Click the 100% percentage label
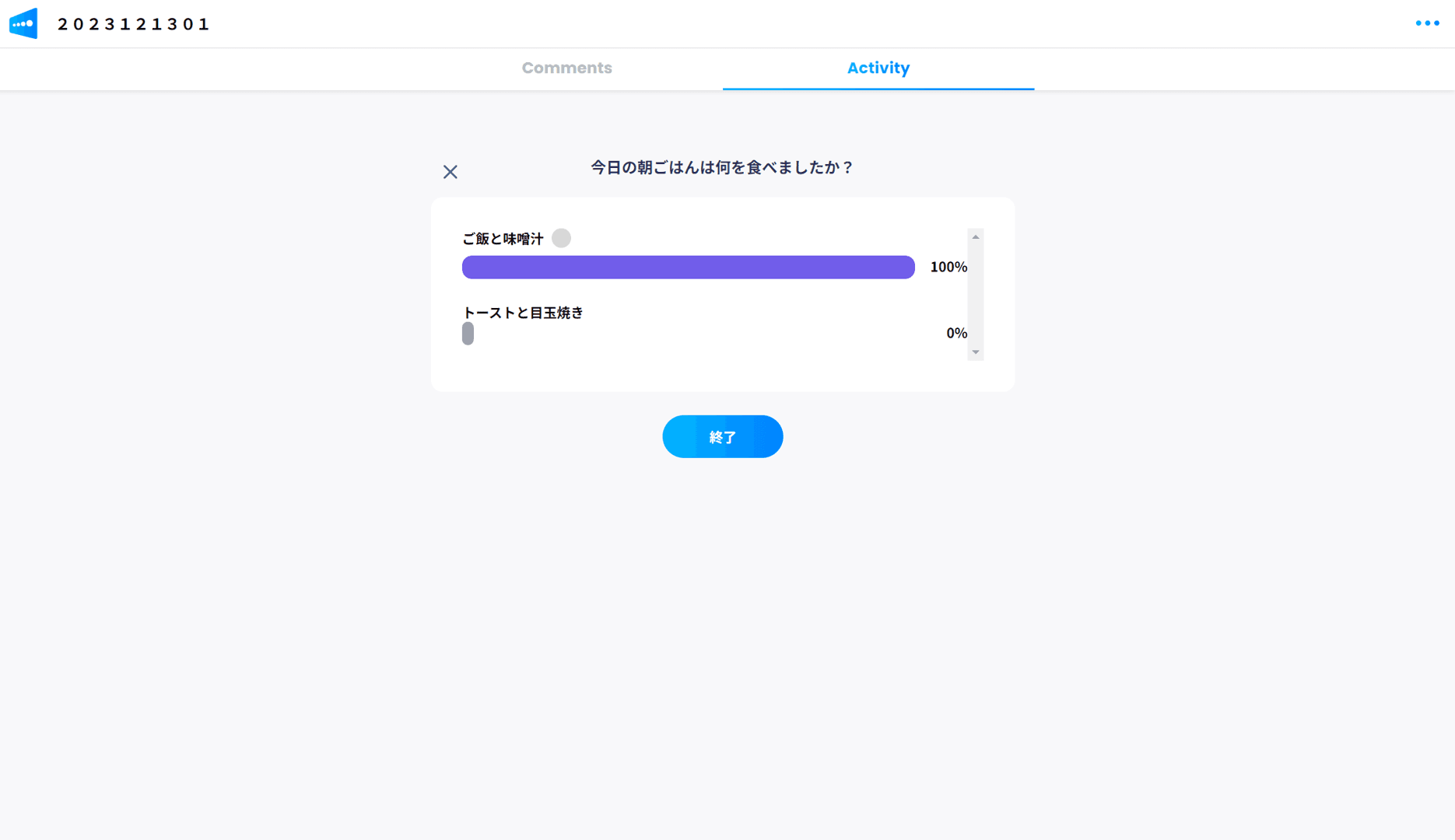 click(x=948, y=268)
